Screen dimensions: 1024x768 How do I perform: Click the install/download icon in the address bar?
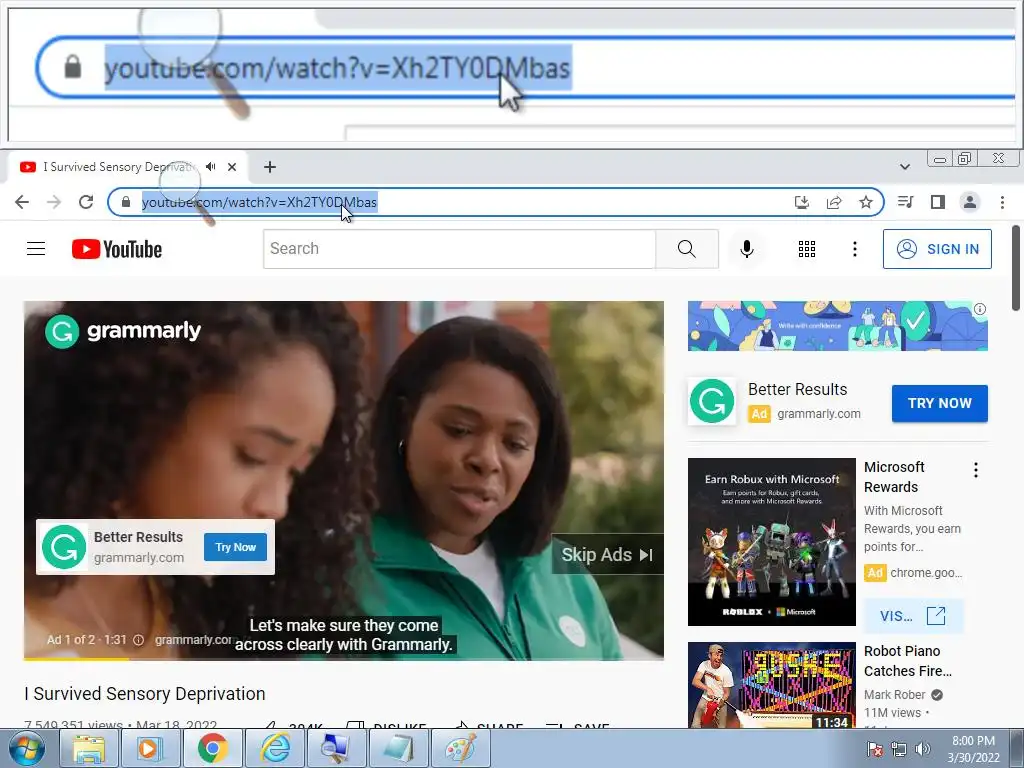pyautogui.click(x=802, y=202)
